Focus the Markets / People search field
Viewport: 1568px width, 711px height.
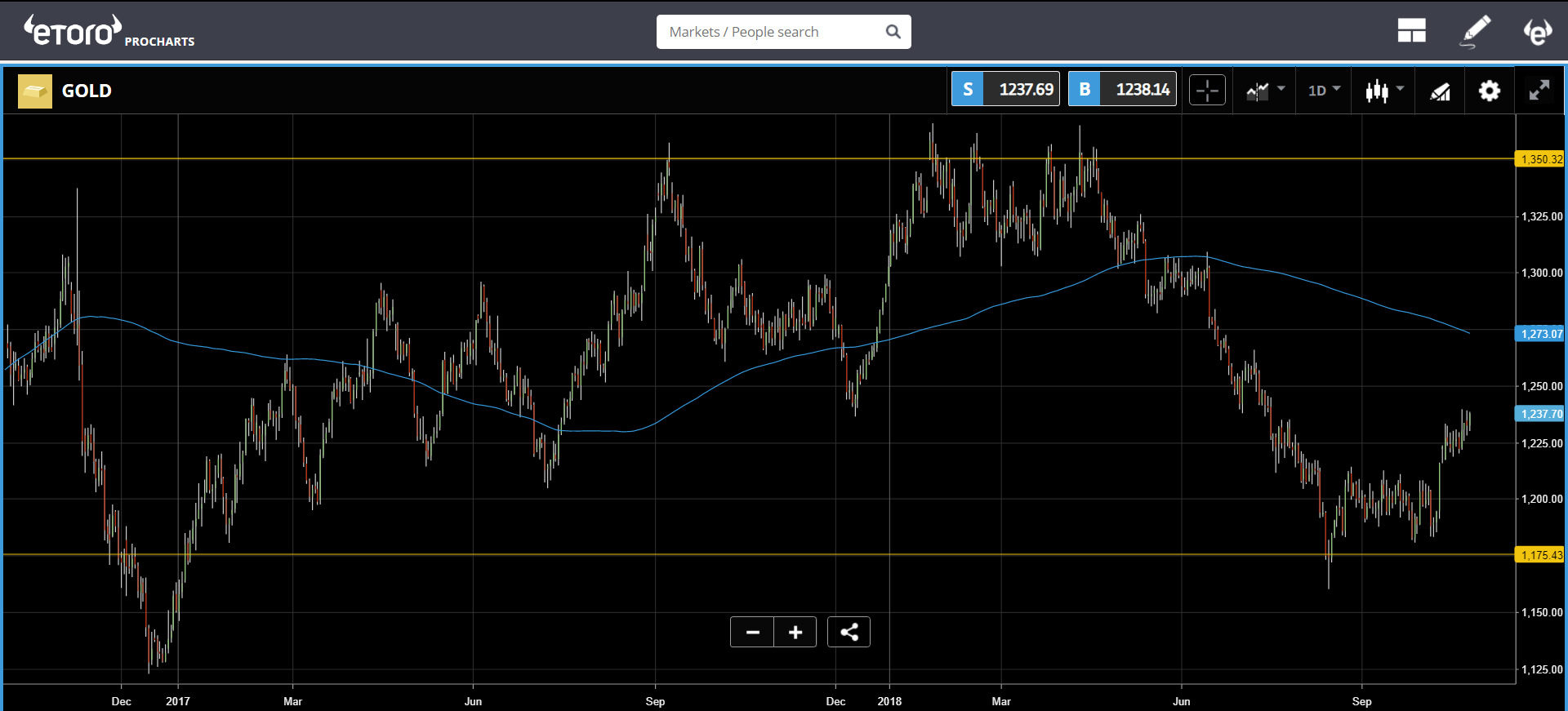[x=784, y=32]
